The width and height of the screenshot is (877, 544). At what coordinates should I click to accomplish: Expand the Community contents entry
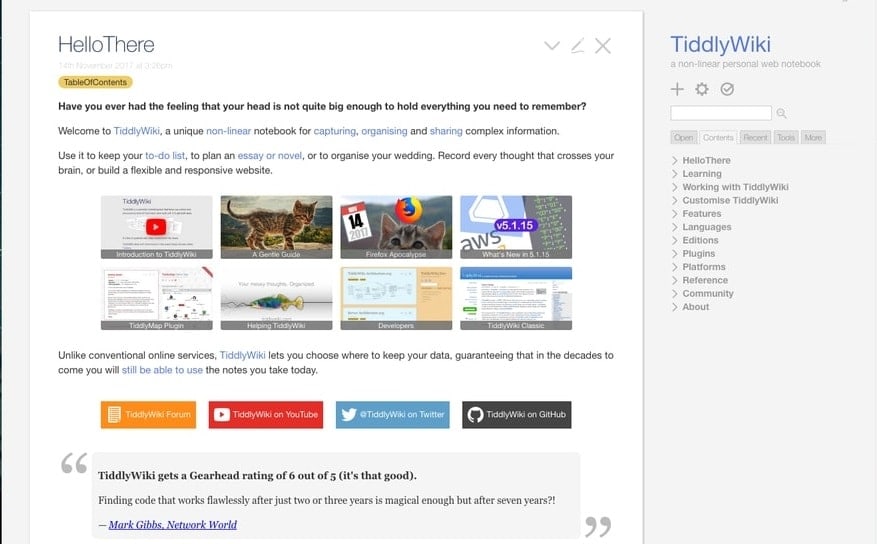coord(675,294)
